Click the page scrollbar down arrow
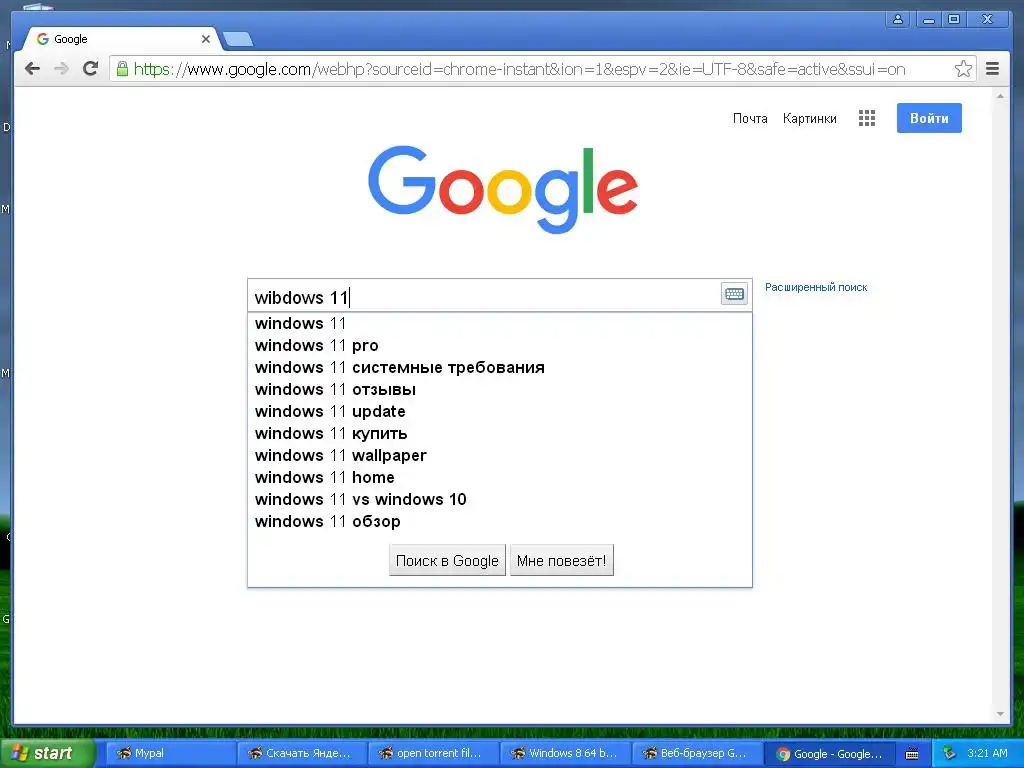Screen dimensions: 1024x768 [x=1000, y=714]
